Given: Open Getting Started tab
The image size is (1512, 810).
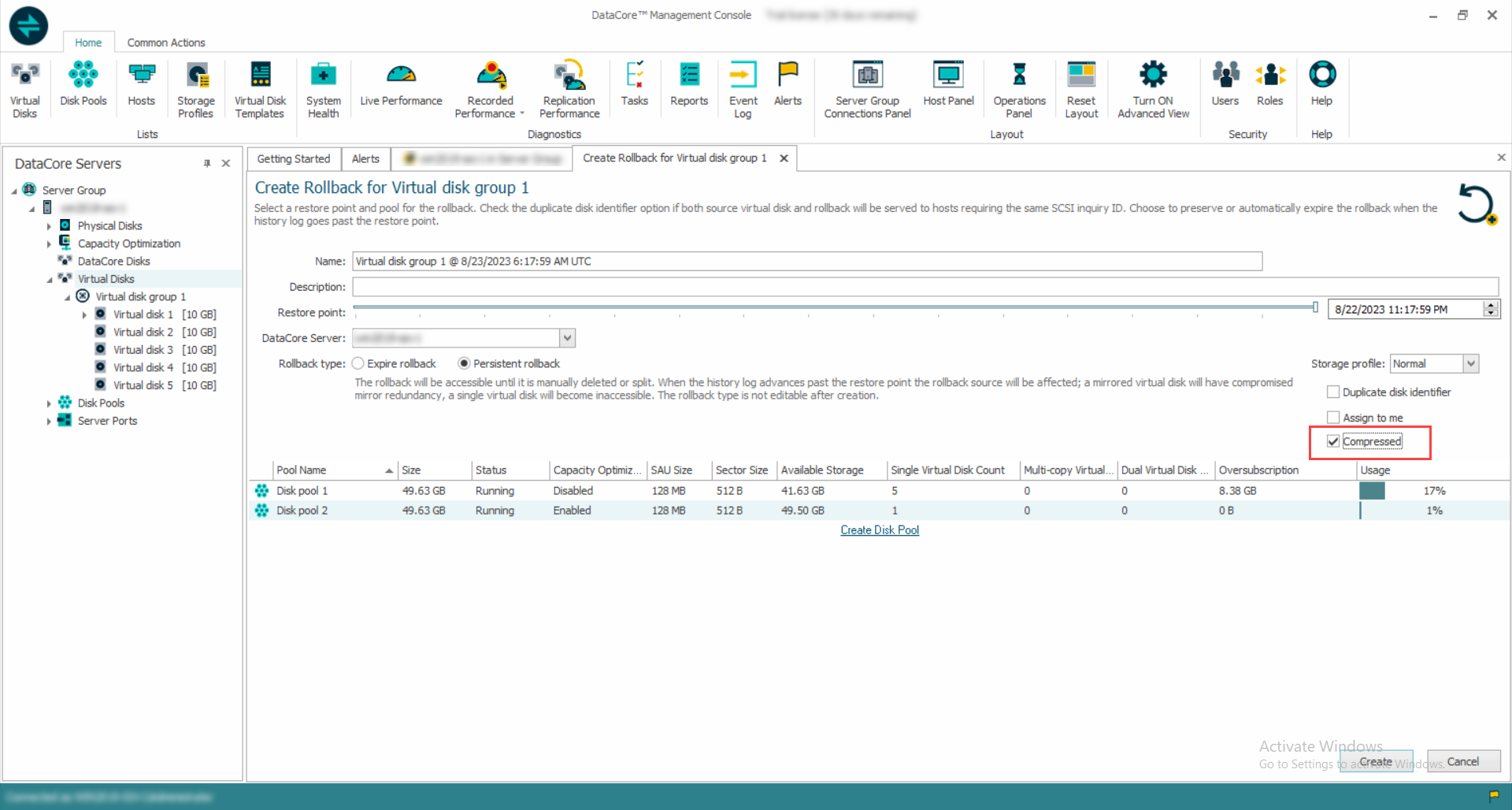Looking at the screenshot, I should point(294,158).
